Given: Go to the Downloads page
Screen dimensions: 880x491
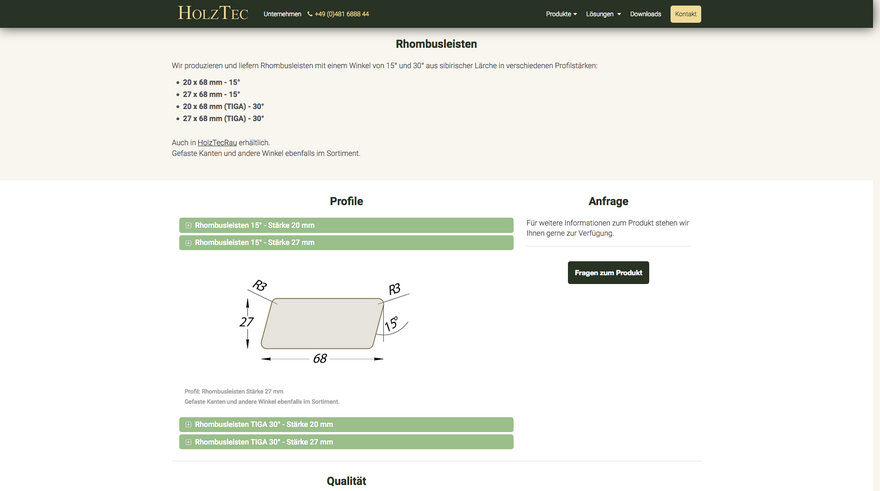Looking at the screenshot, I should (x=645, y=14).
